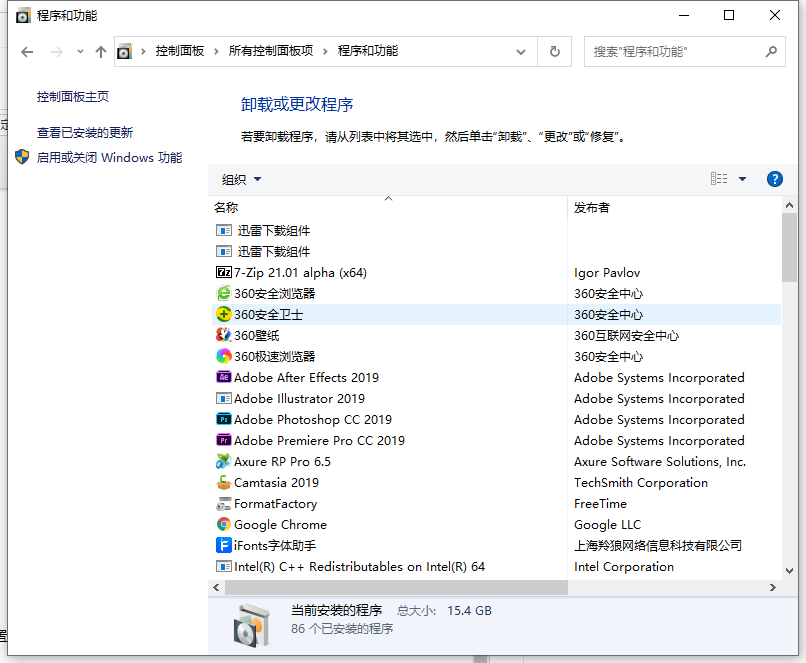Select the 360互联网安全中心 publisher cell
The height and width of the screenshot is (663, 806).
coord(626,336)
